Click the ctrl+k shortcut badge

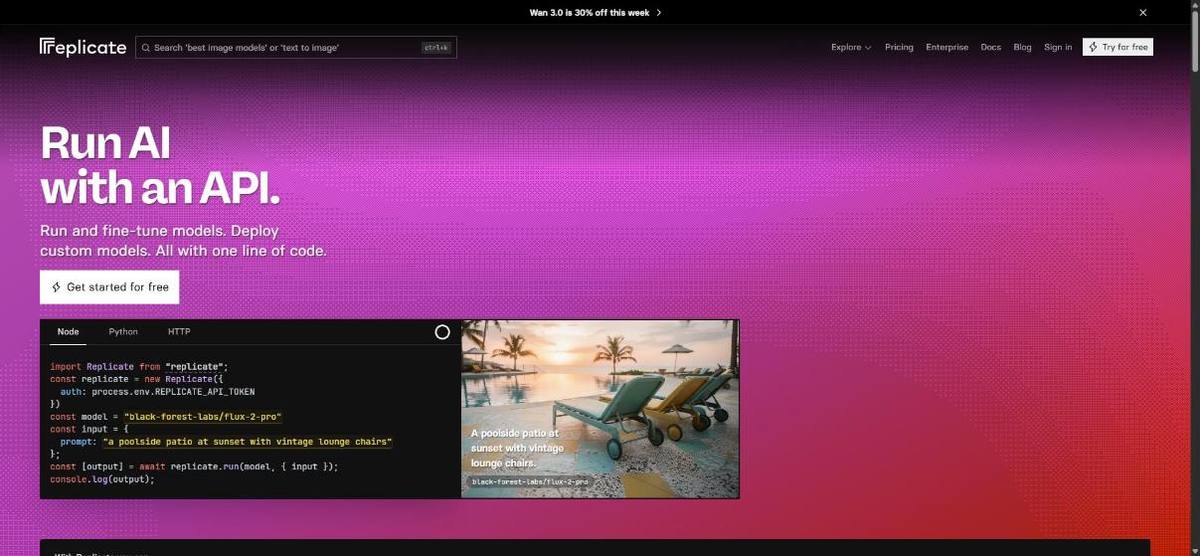tap(436, 47)
